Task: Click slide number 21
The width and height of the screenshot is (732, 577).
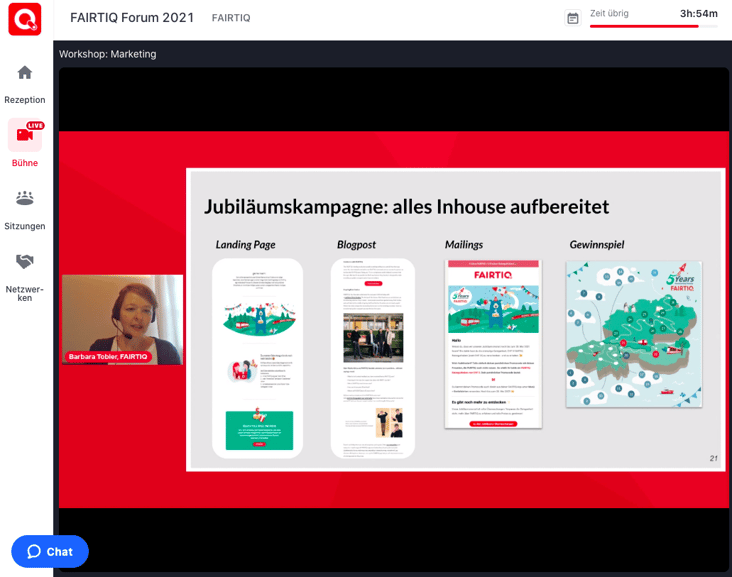Action: pos(714,458)
